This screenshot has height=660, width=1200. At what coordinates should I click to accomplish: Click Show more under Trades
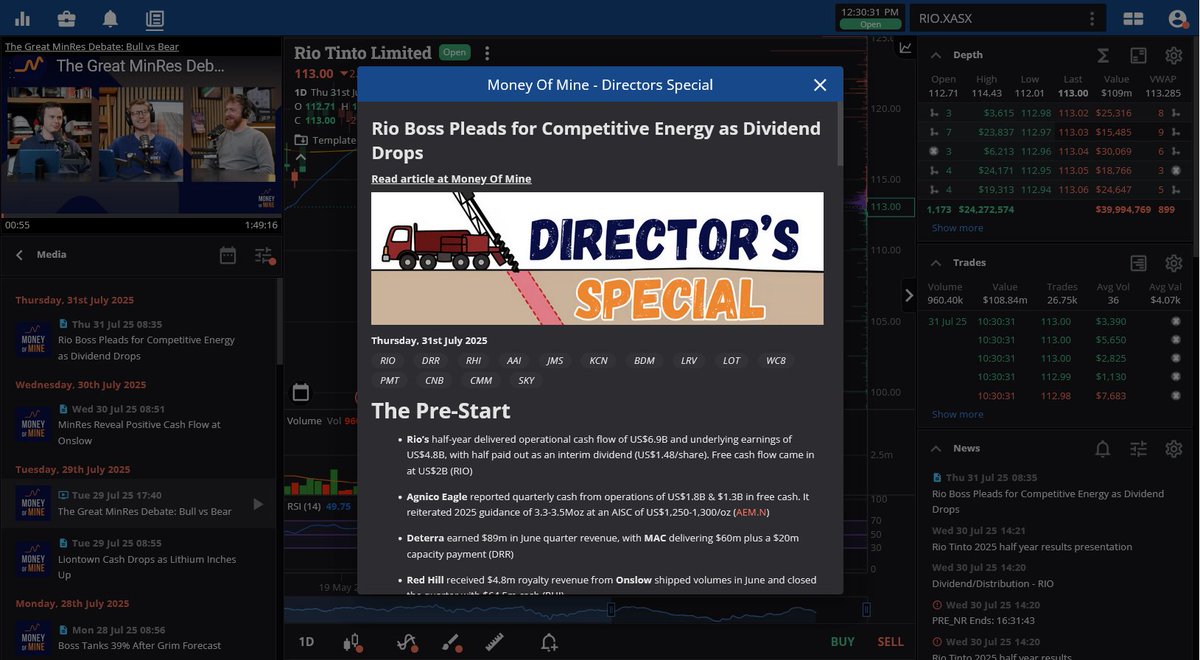tap(957, 414)
